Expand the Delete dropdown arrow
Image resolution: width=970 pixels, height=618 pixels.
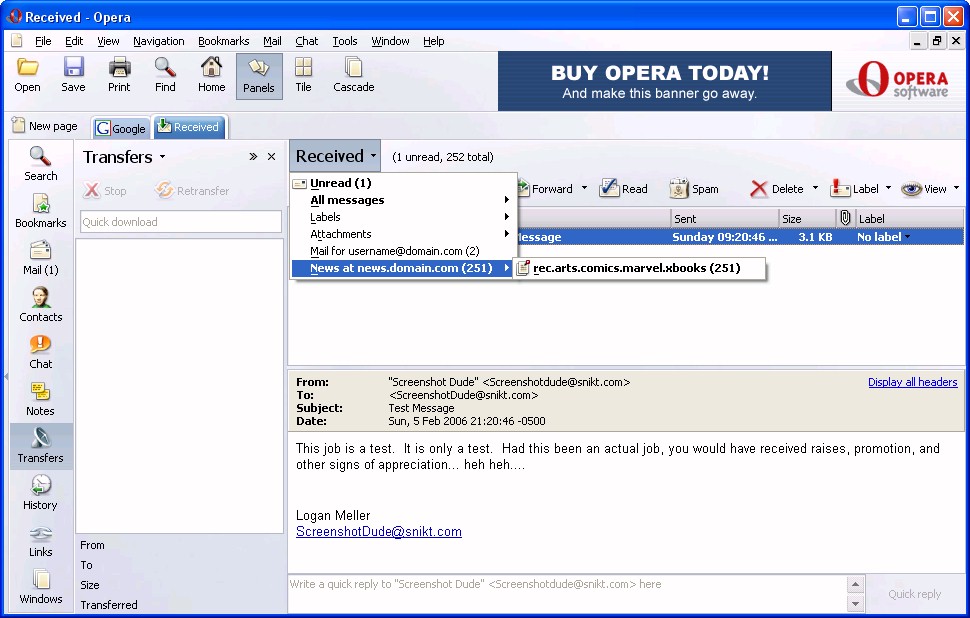[x=815, y=188]
